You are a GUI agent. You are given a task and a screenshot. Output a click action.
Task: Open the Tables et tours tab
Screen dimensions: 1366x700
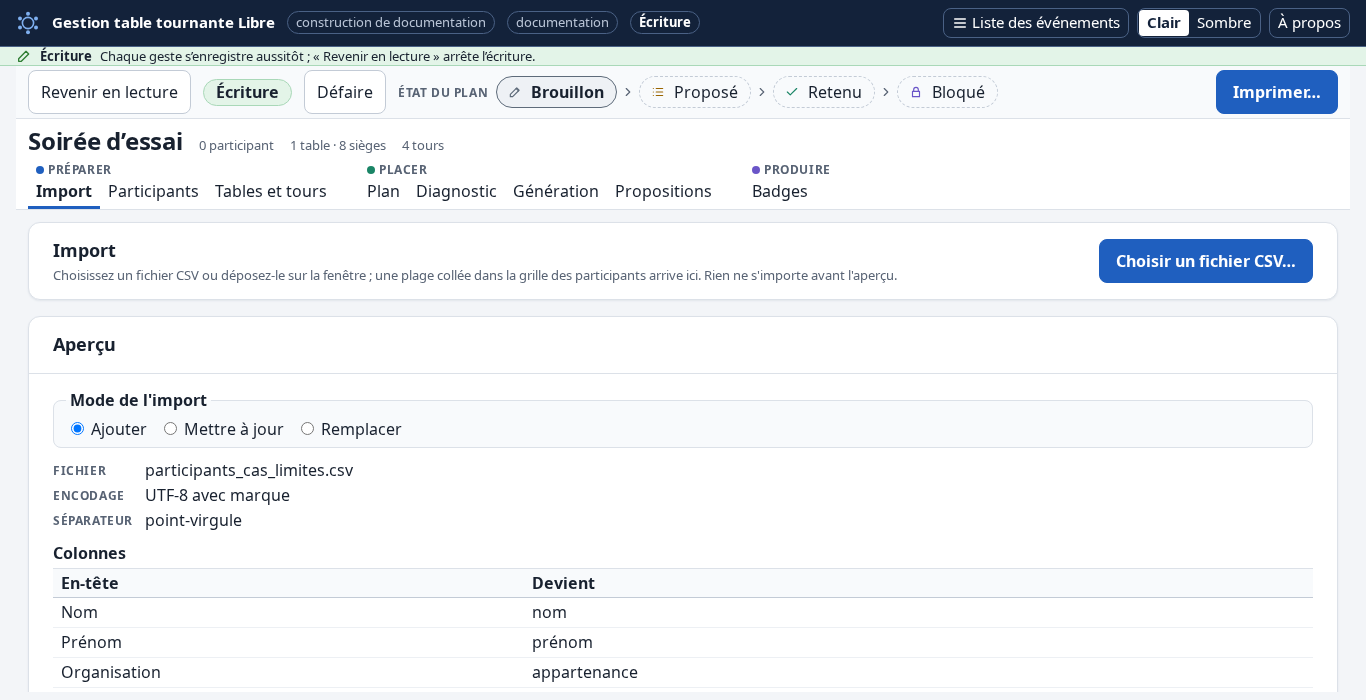coord(271,191)
